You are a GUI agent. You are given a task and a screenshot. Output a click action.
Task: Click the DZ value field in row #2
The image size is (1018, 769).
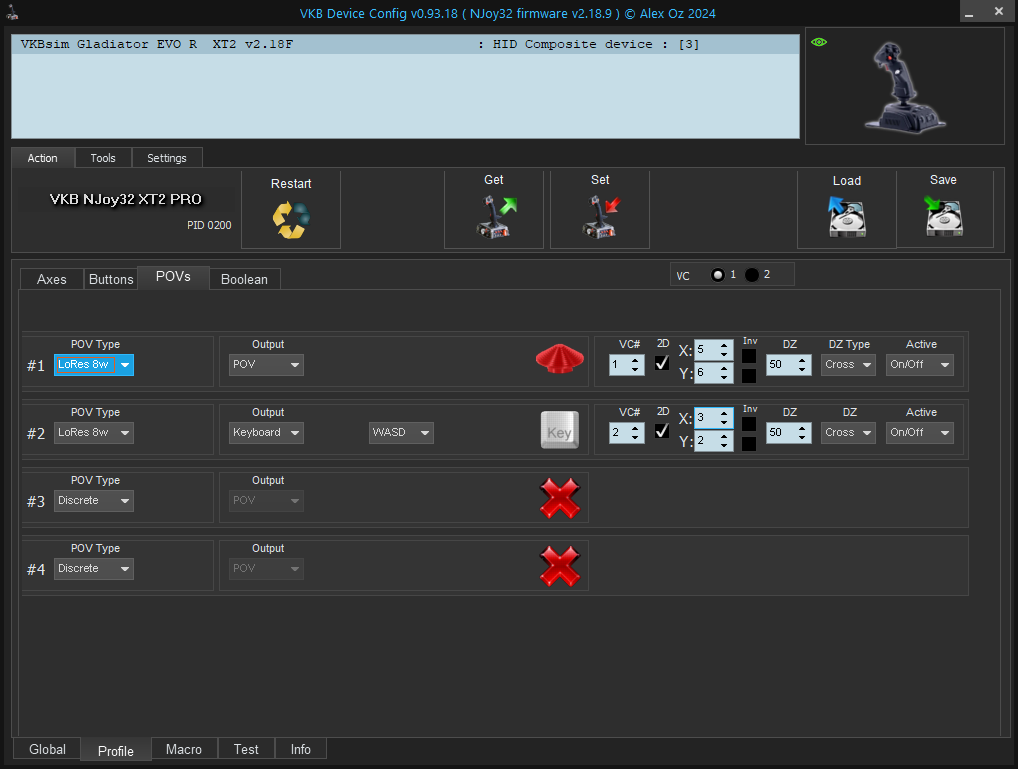click(x=789, y=433)
